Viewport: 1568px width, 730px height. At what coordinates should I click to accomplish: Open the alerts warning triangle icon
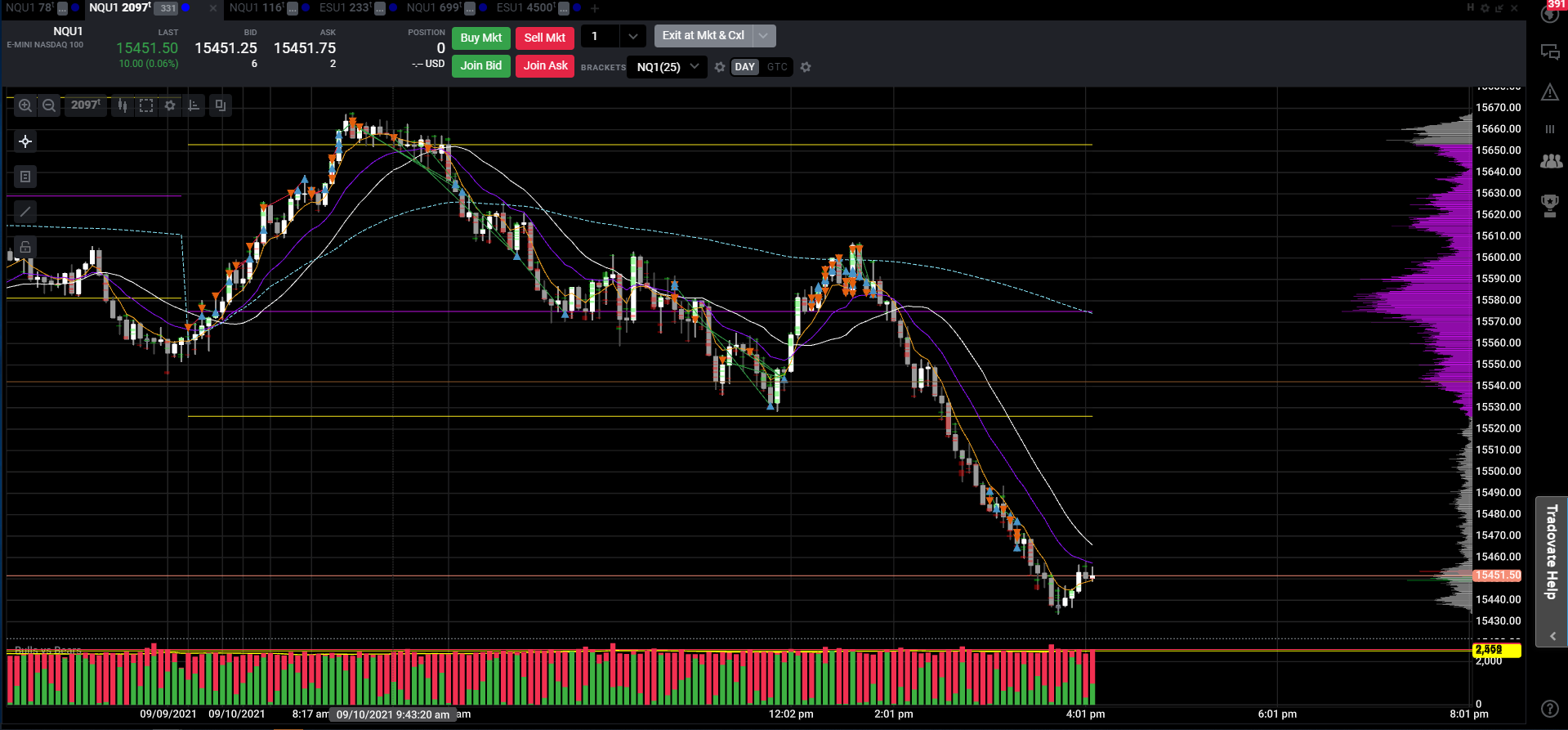(x=1550, y=92)
